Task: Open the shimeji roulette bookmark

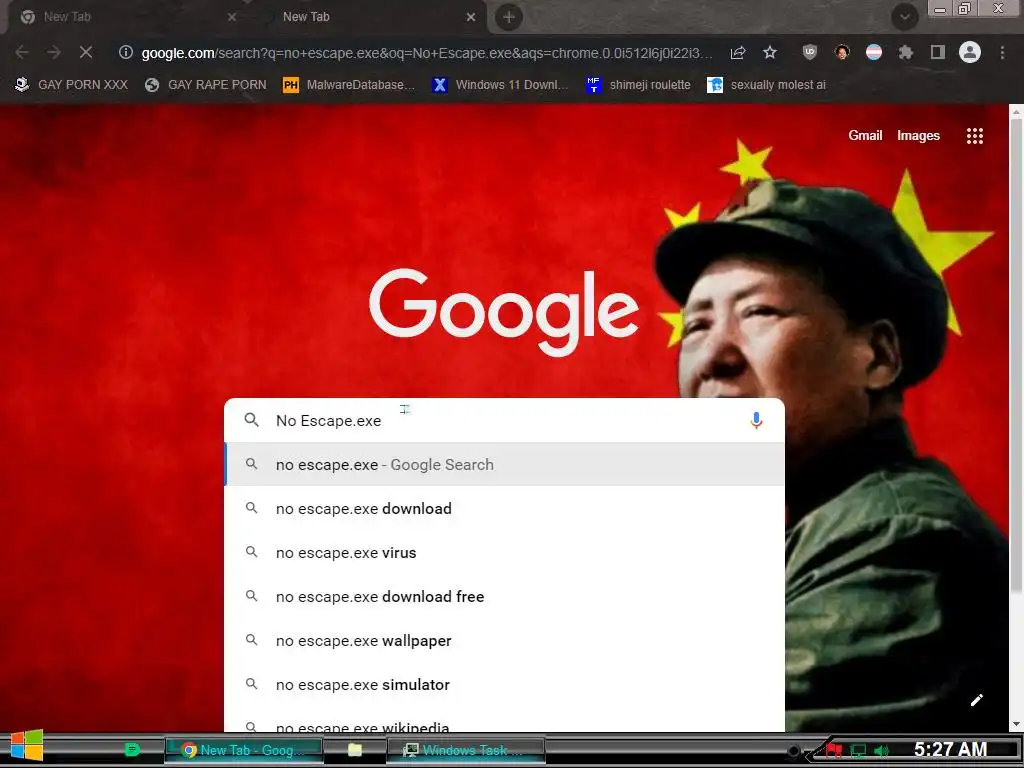Action: coord(638,85)
